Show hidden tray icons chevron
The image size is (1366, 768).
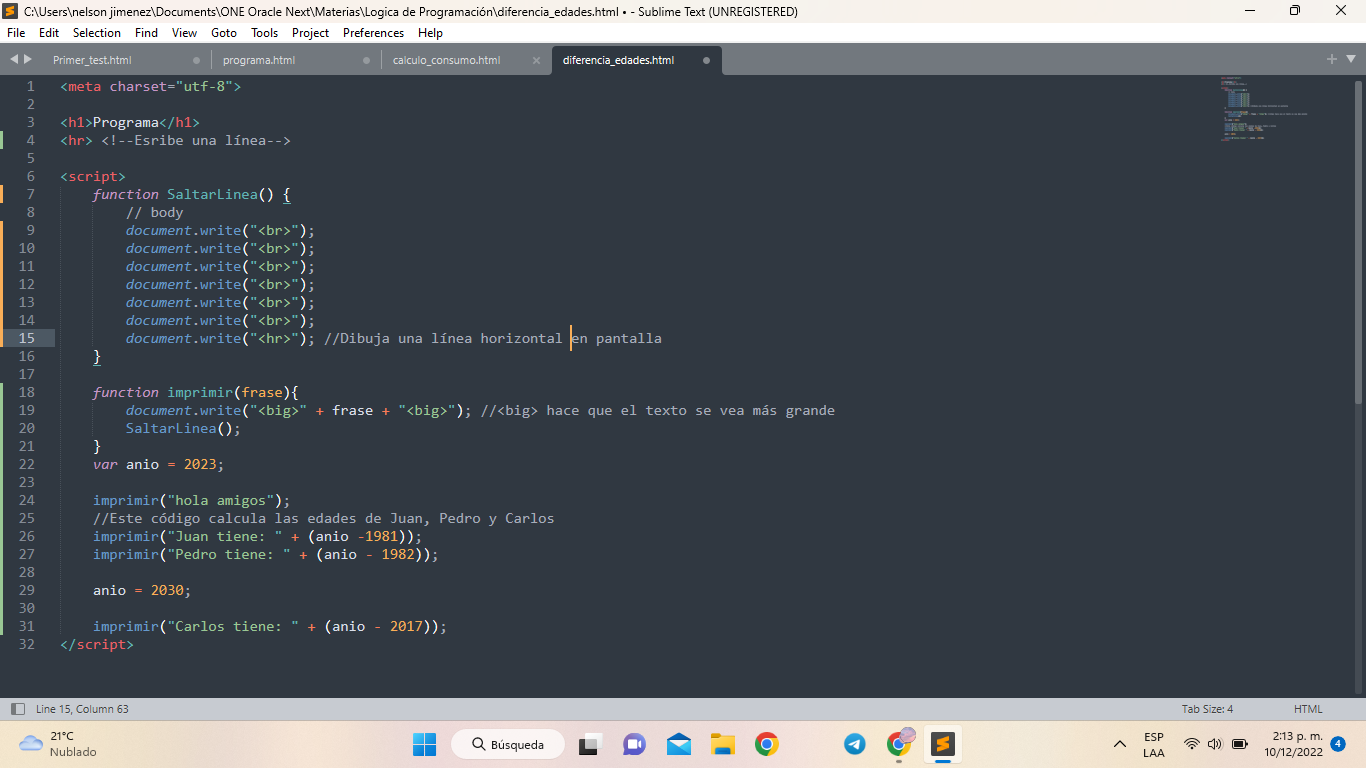click(1120, 744)
